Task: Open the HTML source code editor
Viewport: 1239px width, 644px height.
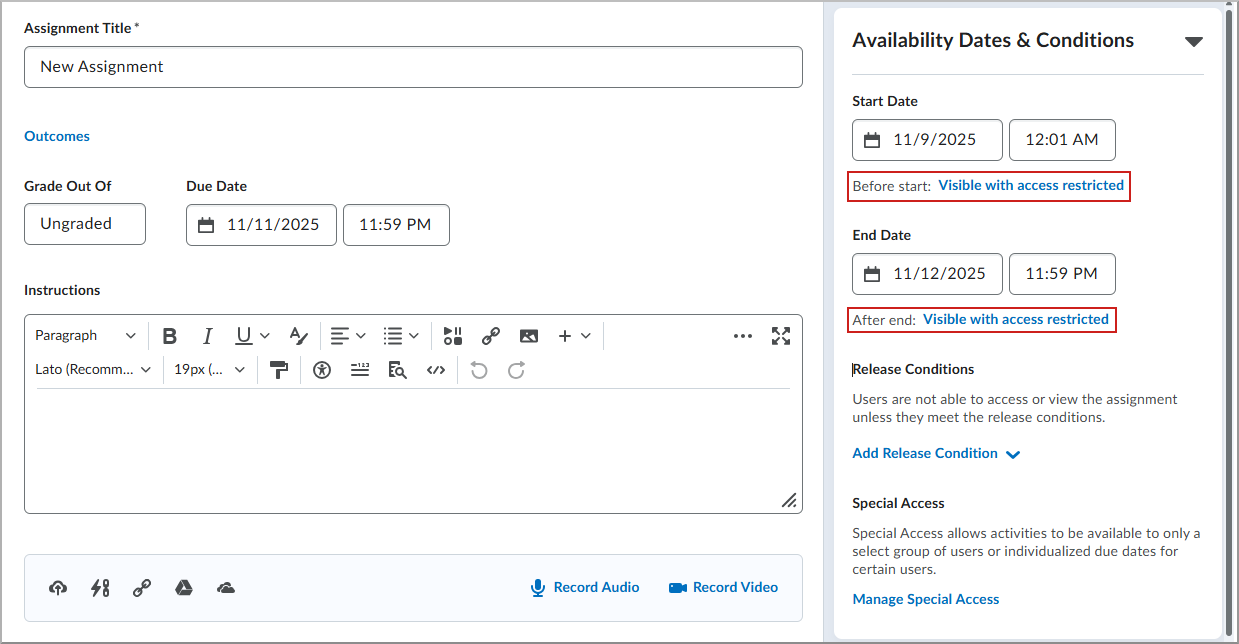Action: click(x=435, y=370)
